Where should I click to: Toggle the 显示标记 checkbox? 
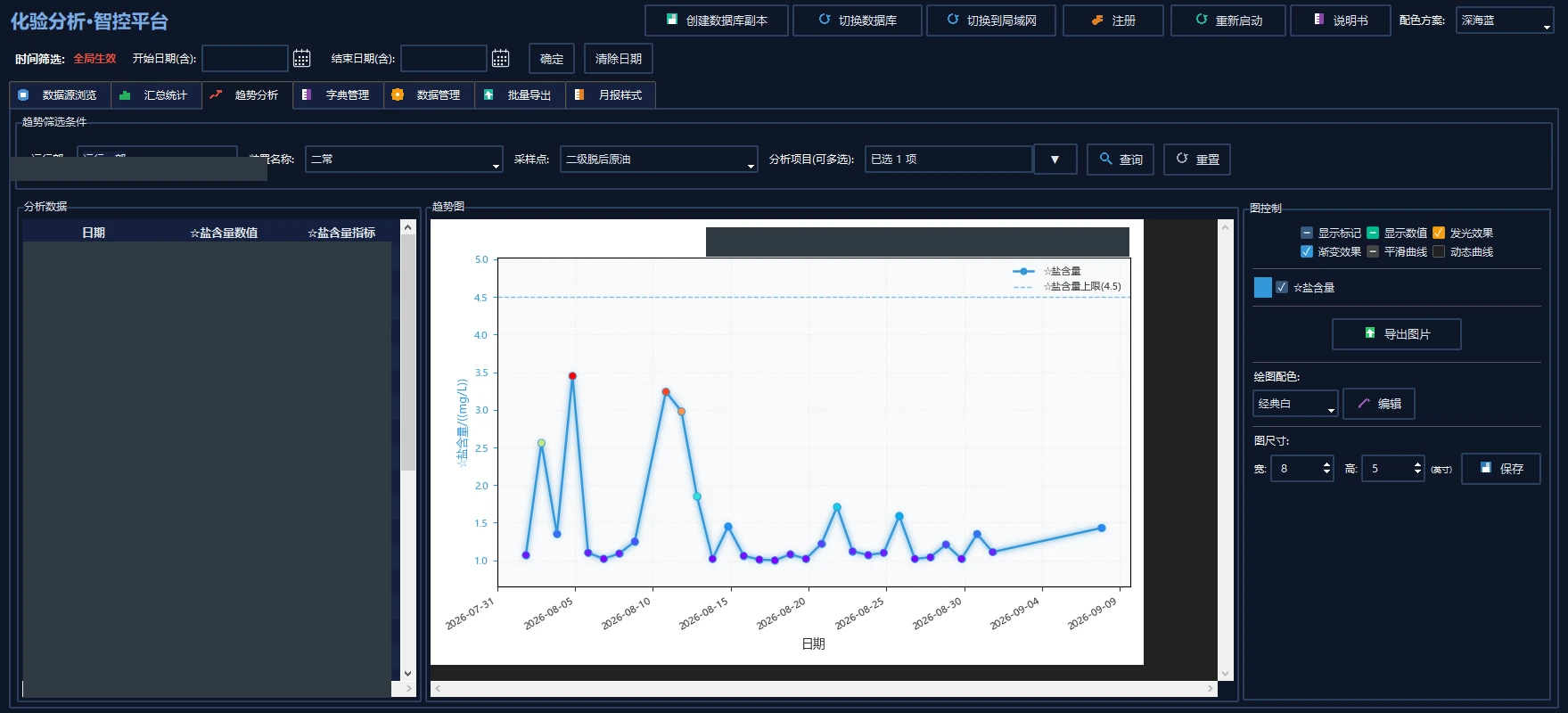(x=1307, y=233)
